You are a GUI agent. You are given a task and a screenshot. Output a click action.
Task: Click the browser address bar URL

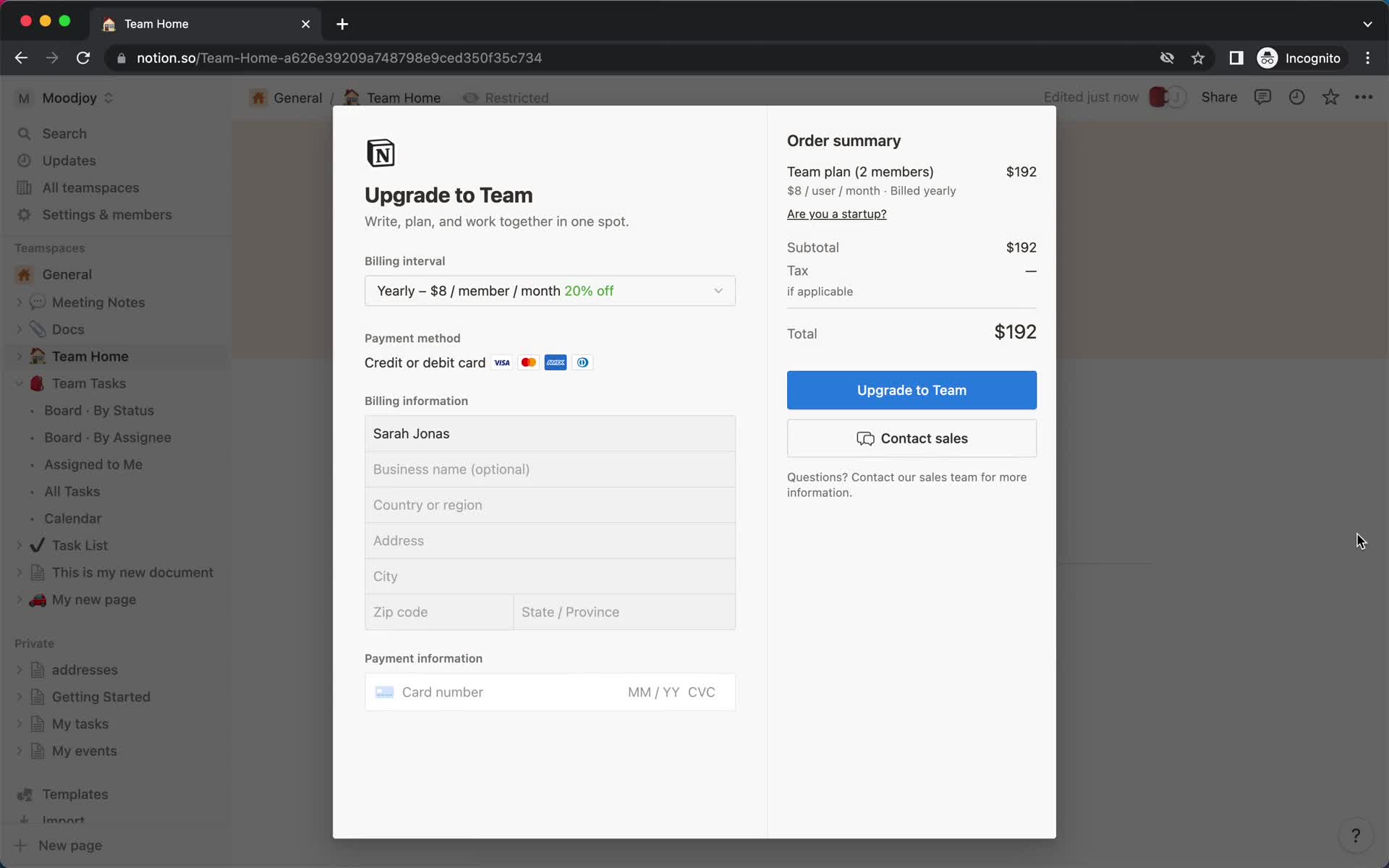tap(339, 58)
